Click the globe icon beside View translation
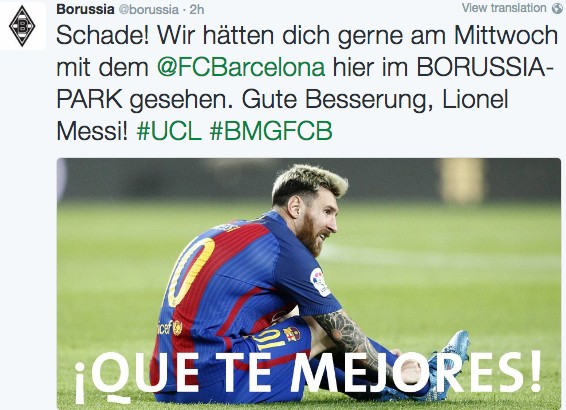566x410 pixels. click(558, 8)
